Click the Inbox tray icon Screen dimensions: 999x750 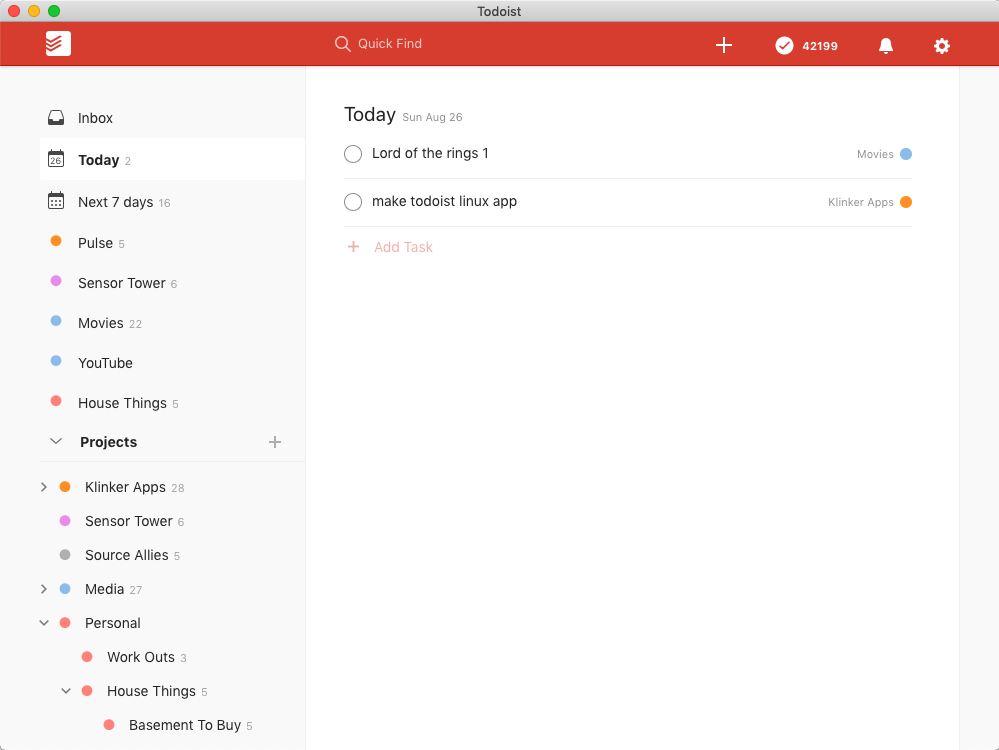click(56, 117)
